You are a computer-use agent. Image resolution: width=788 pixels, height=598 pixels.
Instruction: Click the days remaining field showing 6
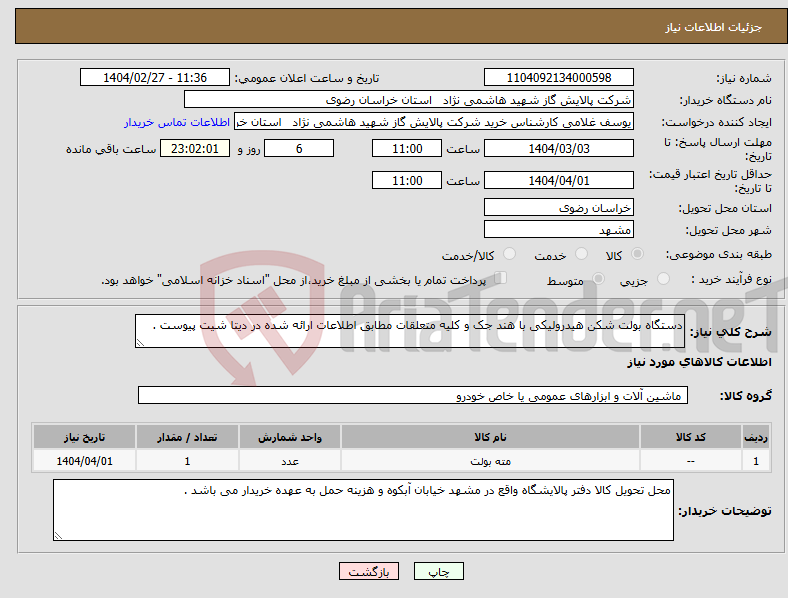coord(299,149)
